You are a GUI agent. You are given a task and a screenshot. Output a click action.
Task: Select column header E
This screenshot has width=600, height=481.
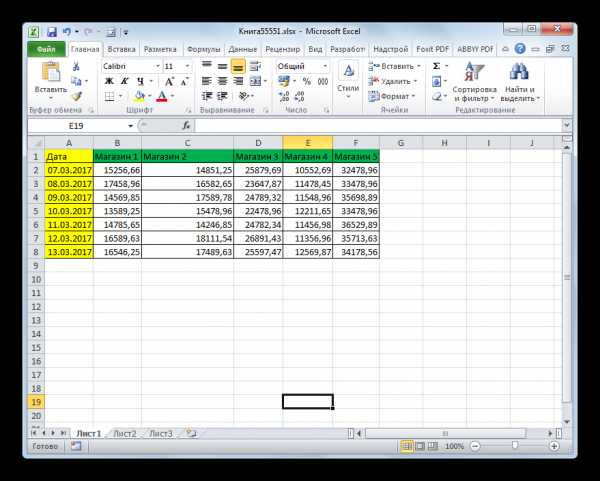[307, 143]
